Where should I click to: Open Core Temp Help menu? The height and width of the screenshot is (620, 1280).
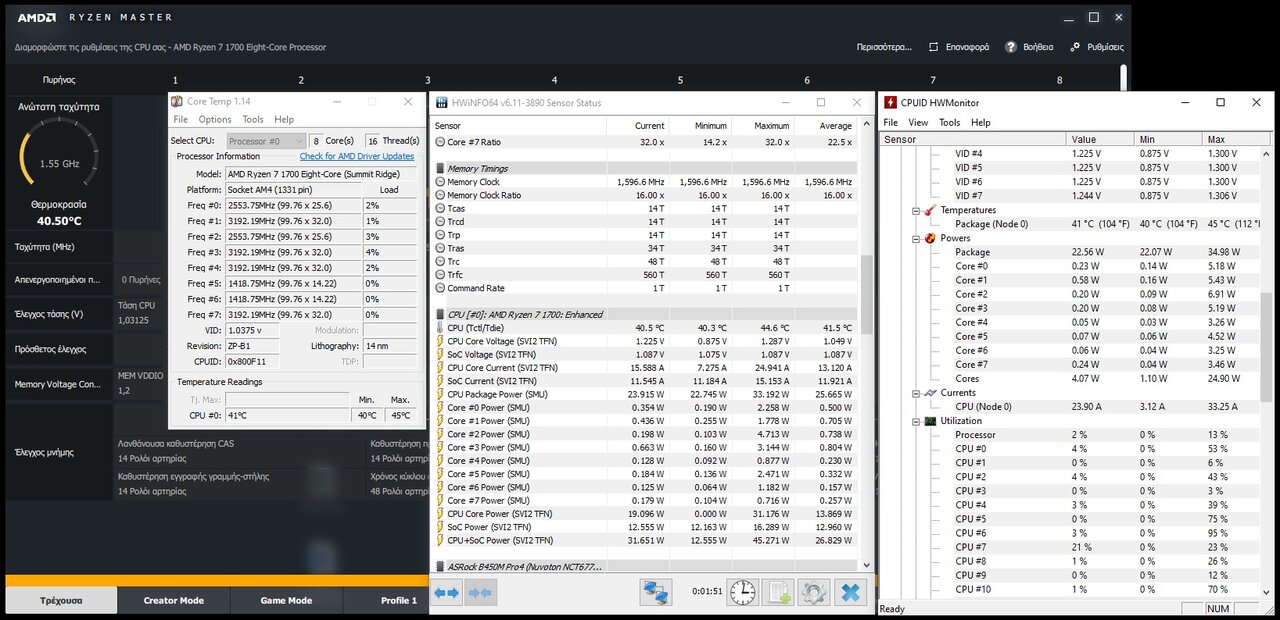[x=284, y=119]
